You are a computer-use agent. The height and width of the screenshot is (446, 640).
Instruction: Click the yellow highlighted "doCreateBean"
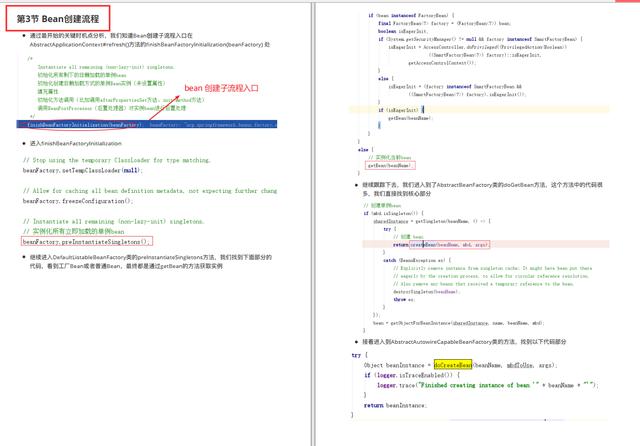[x=453, y=365]
